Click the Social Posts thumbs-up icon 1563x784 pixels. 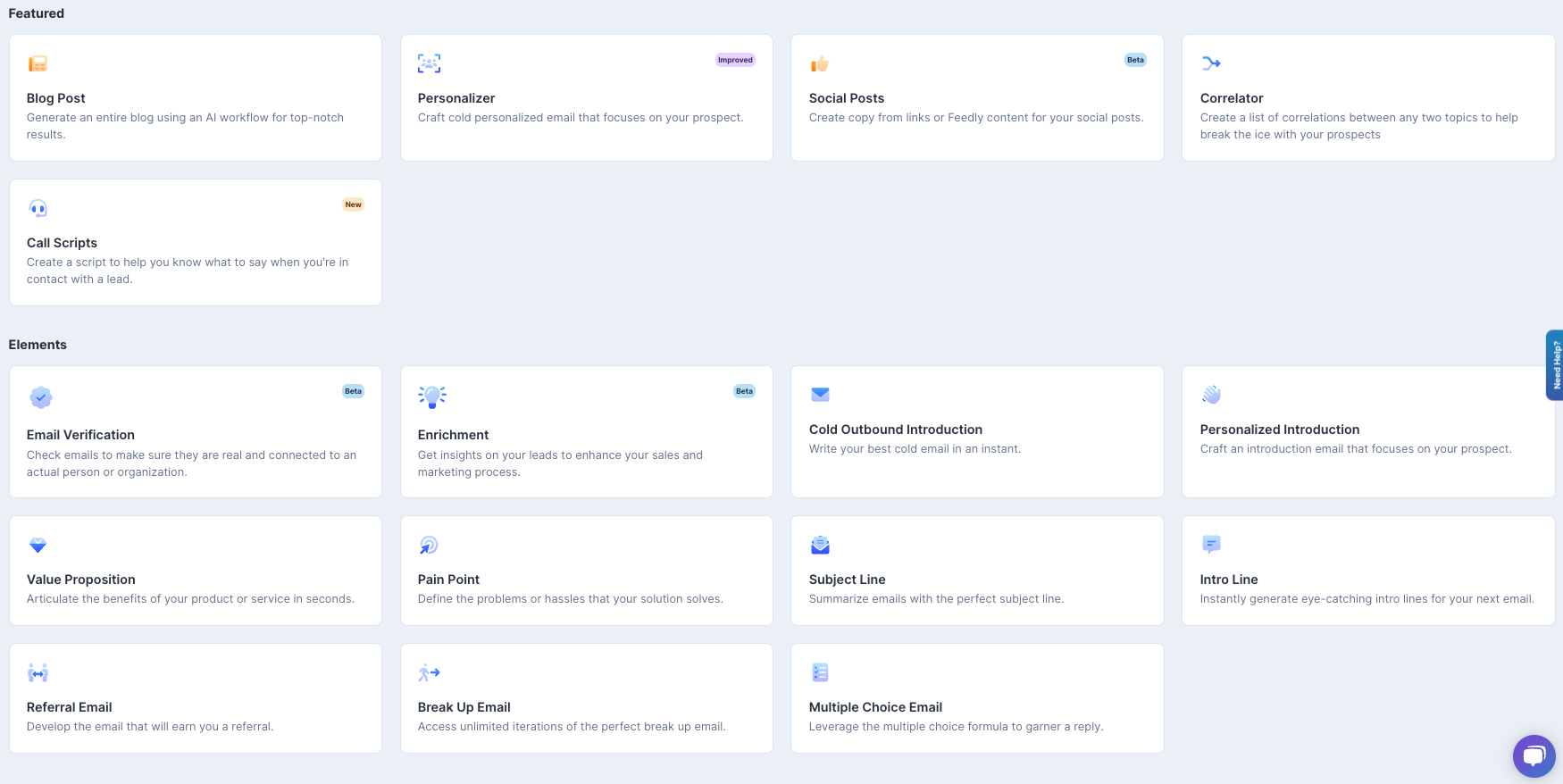(x=820, y=63)
